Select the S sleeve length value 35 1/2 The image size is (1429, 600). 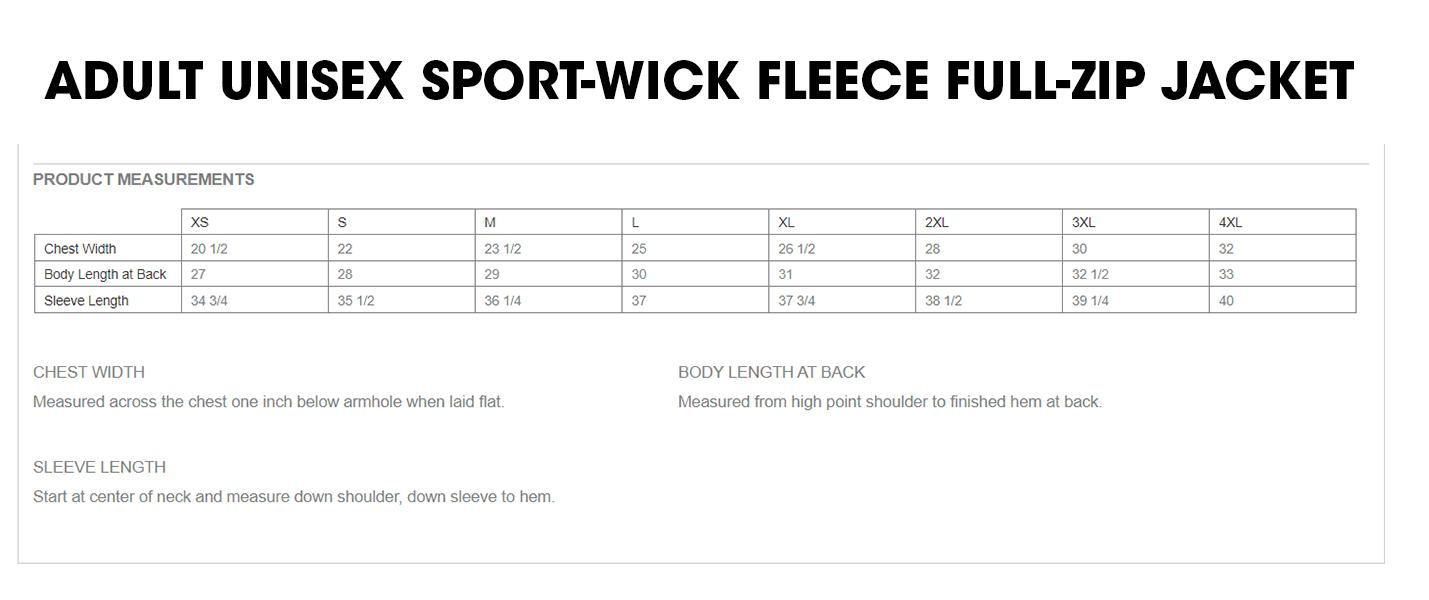pos(355,301)
